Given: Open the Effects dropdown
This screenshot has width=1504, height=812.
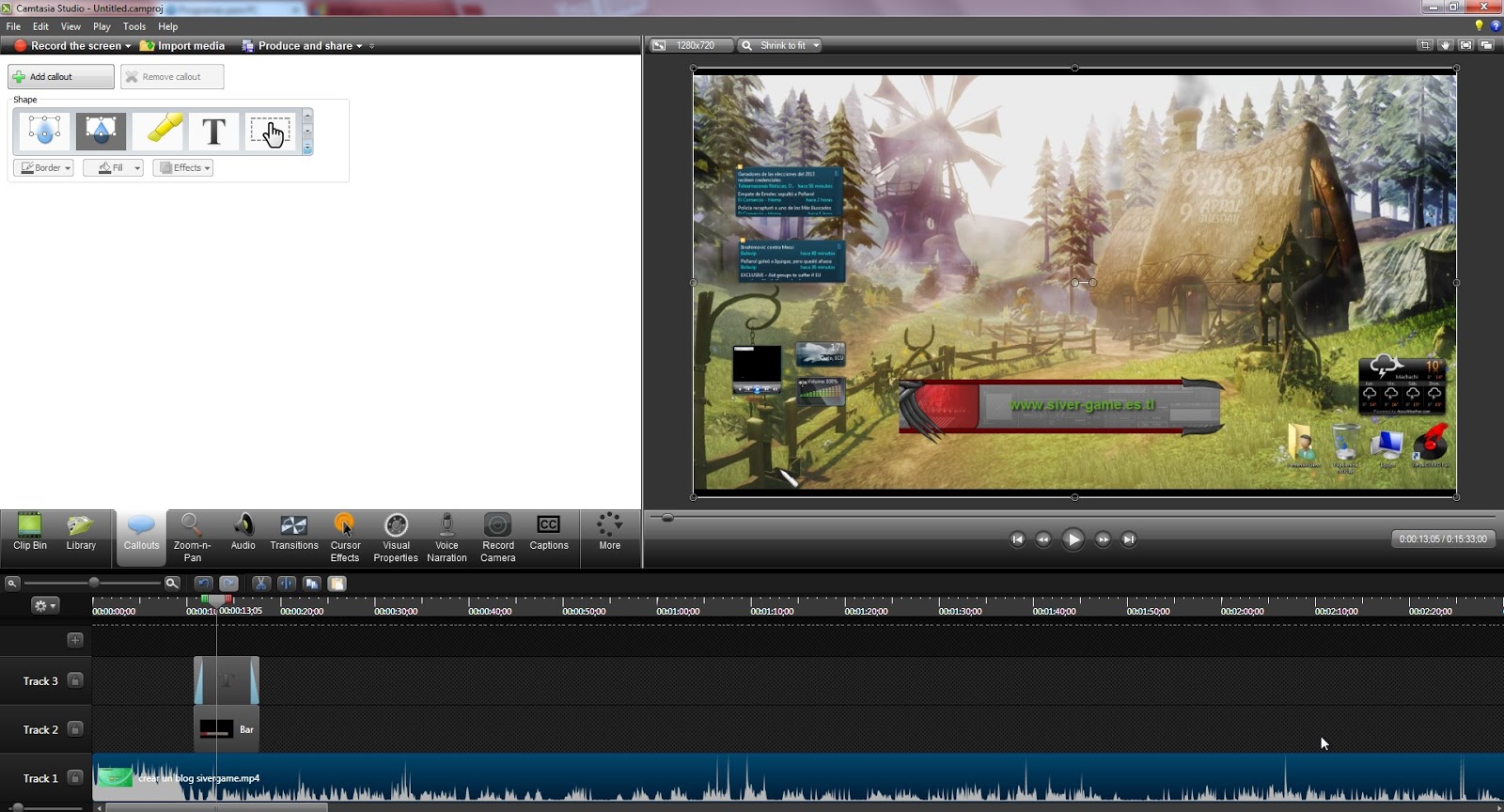Looking at the screenshot, I should tap(183, 167).
